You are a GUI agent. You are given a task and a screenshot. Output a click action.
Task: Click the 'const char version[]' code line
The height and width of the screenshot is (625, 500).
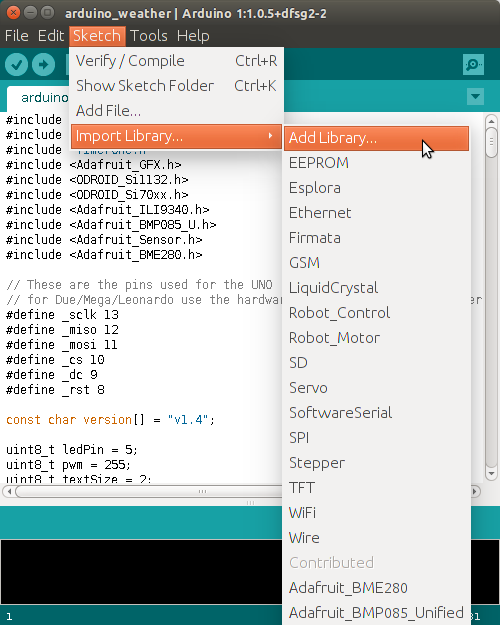110,420
